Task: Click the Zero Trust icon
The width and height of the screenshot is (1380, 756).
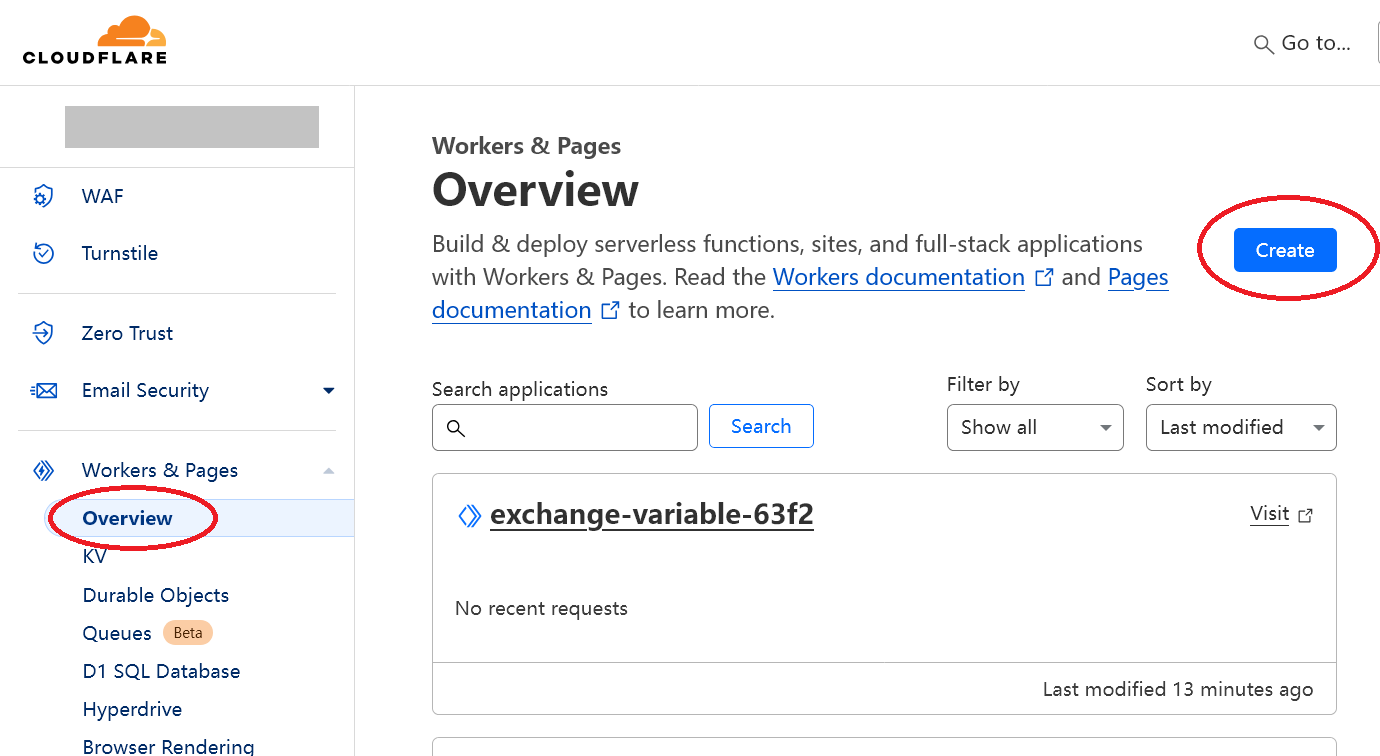Action: click(43, 333)
